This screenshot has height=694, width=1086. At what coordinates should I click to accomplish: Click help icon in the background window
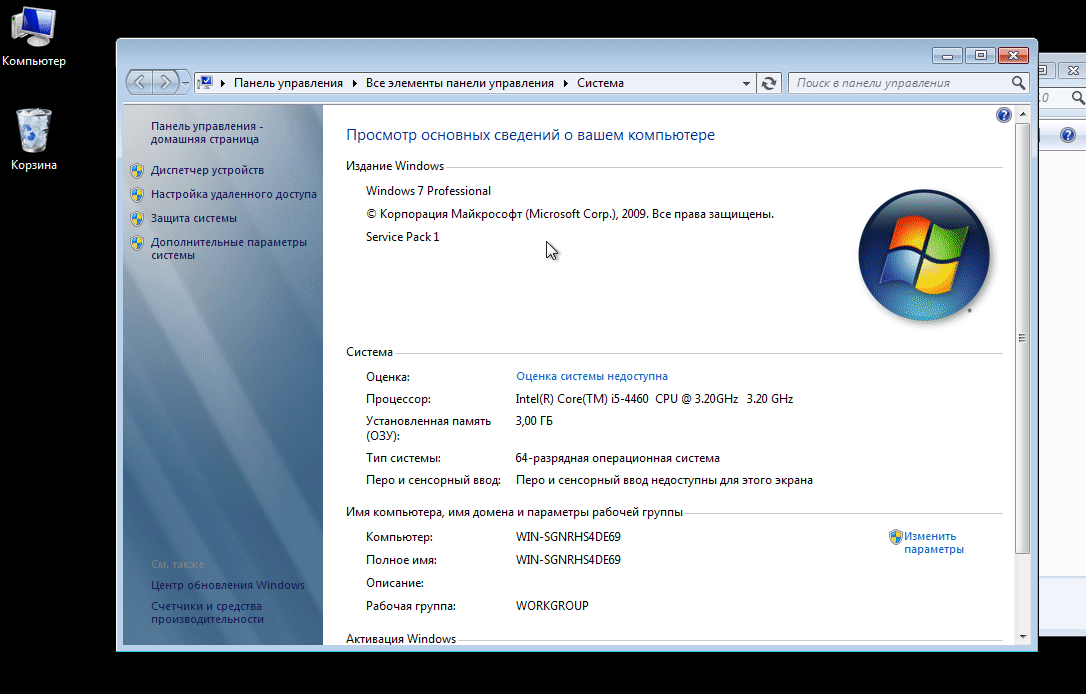(x=1068, y=135)
